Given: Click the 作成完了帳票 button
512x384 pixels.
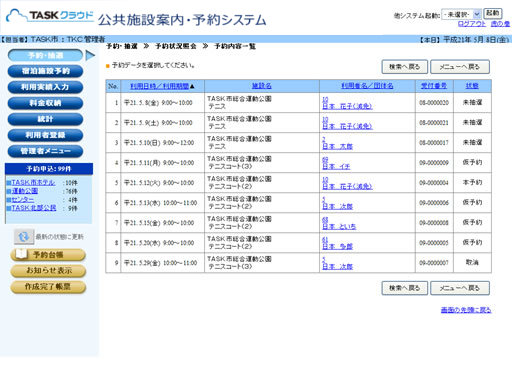Looking at the screenshot, I should (x=48, y=287).
